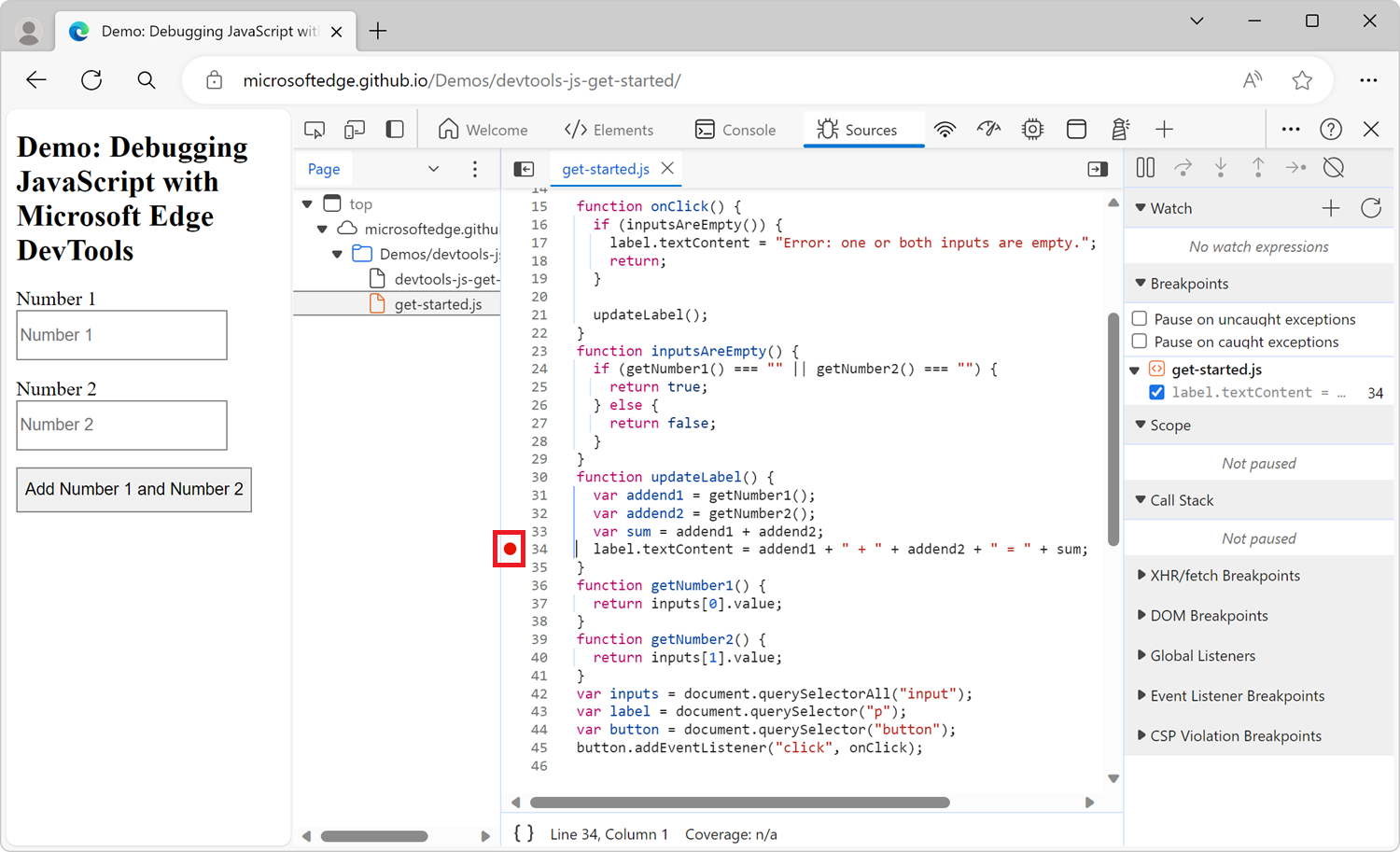Switch to the Console tab

736,129
